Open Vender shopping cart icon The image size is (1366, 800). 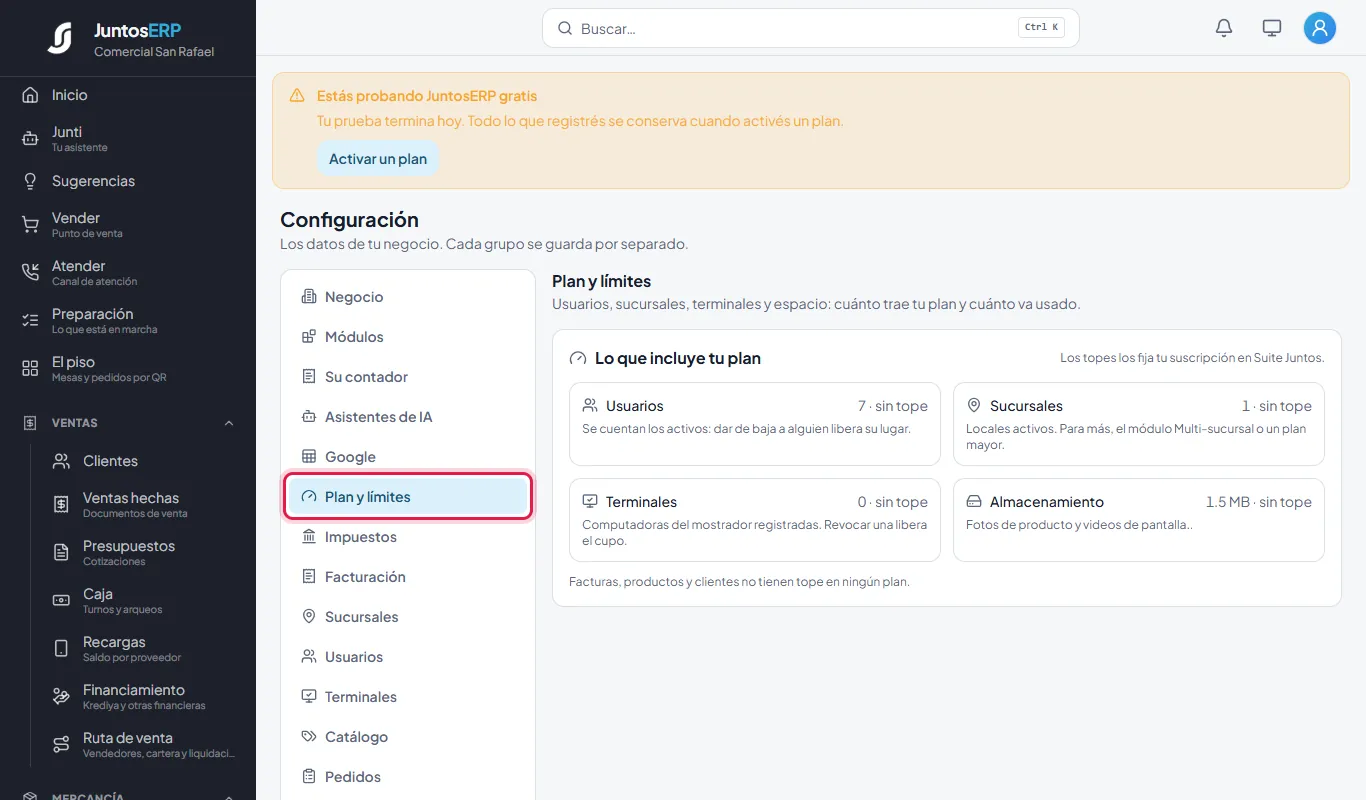[x=30, y=225]
